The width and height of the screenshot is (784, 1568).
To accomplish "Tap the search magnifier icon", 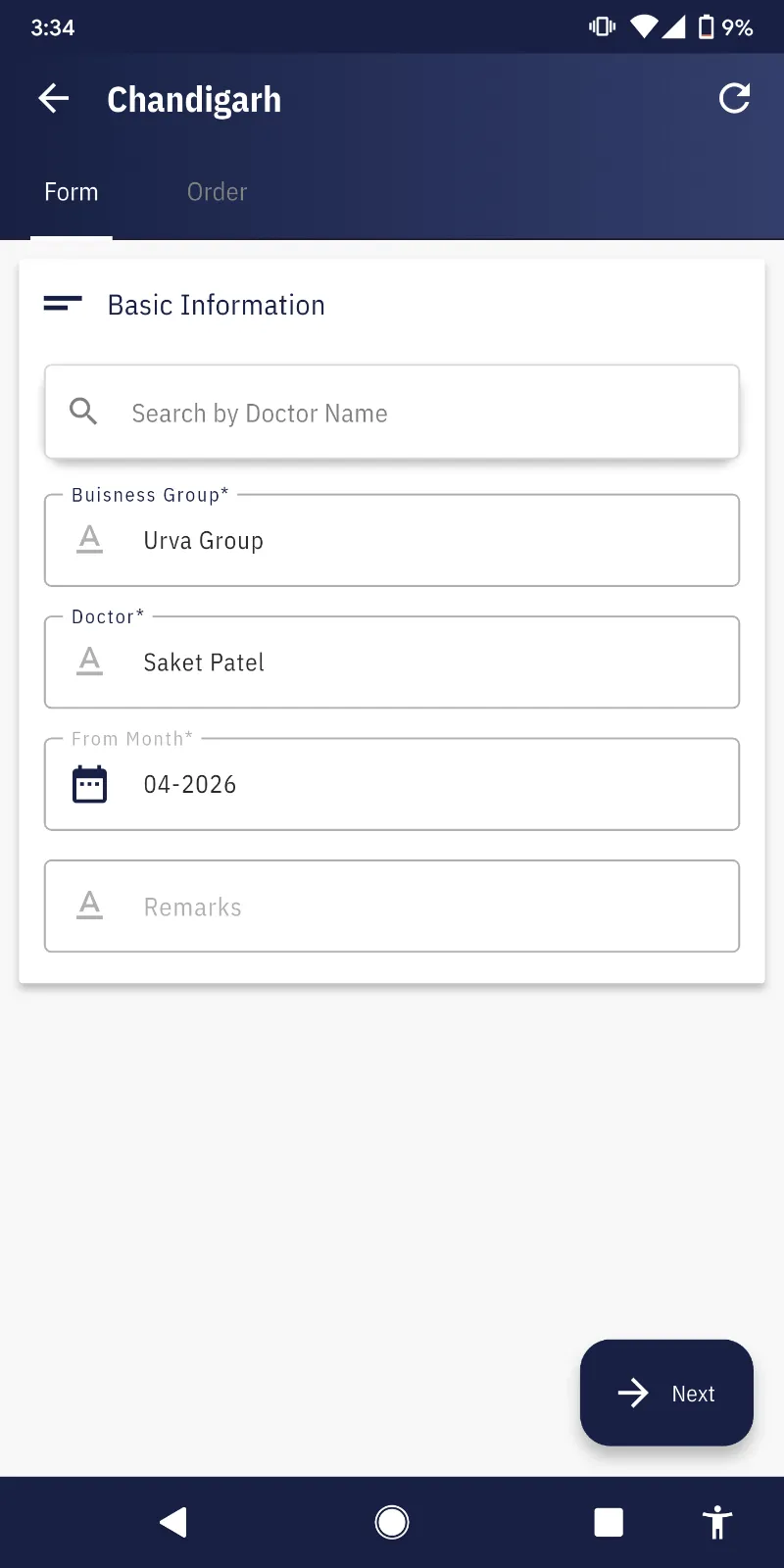I will point(83,412).
